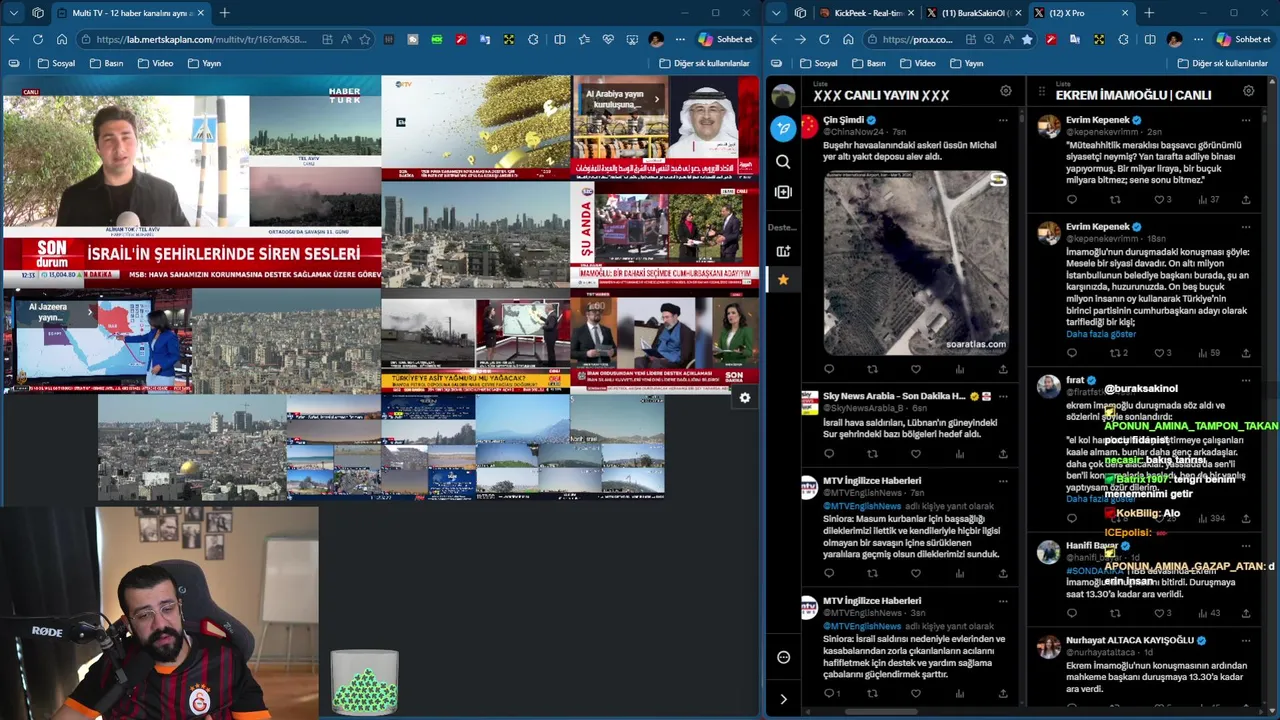Click the Multi TV address bar URL
The image size is (1280, 720).
pos(203,39)
